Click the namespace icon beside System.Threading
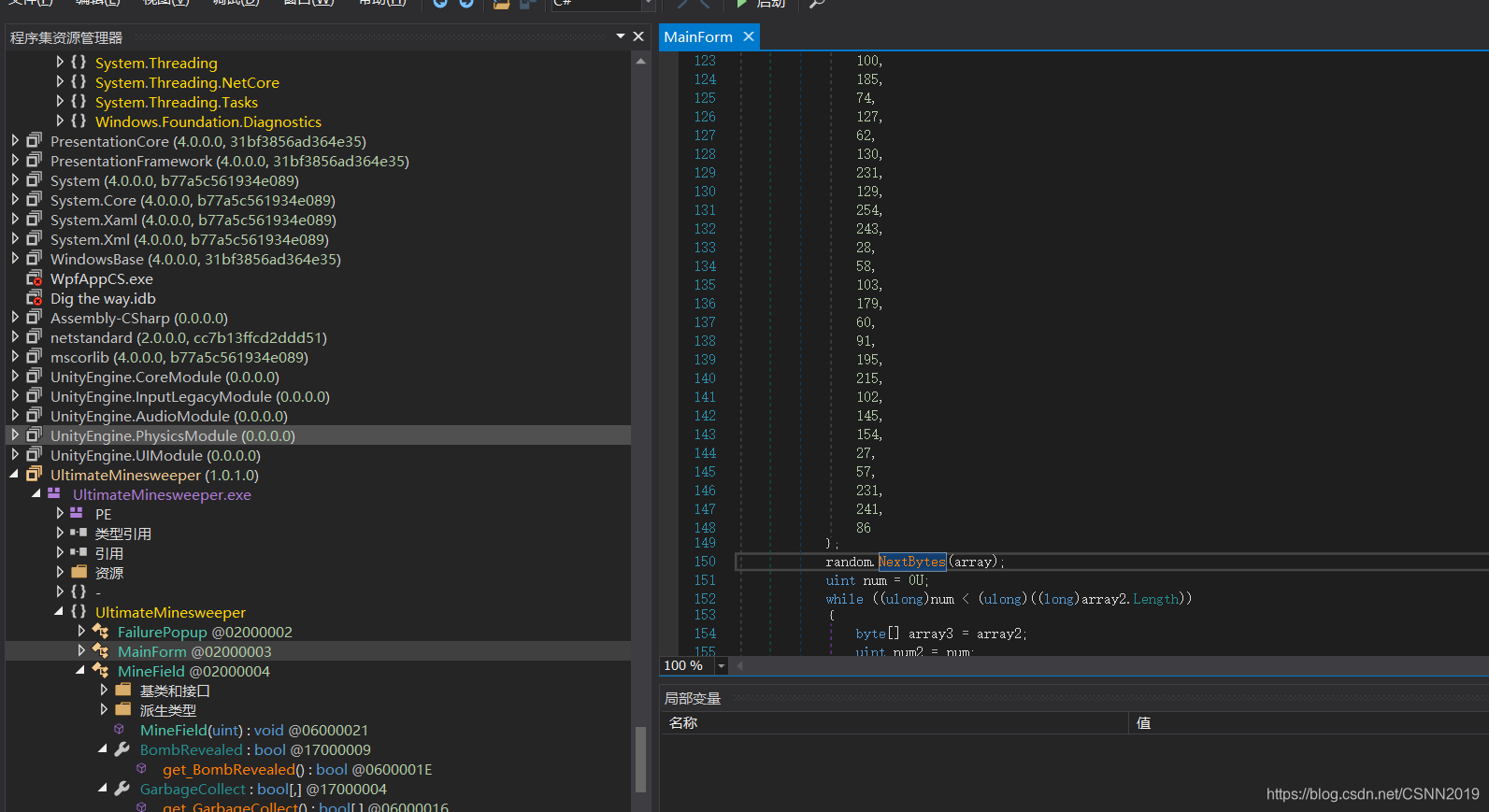The width and height of the screenshot is (1489, 812). pos(79,62)
